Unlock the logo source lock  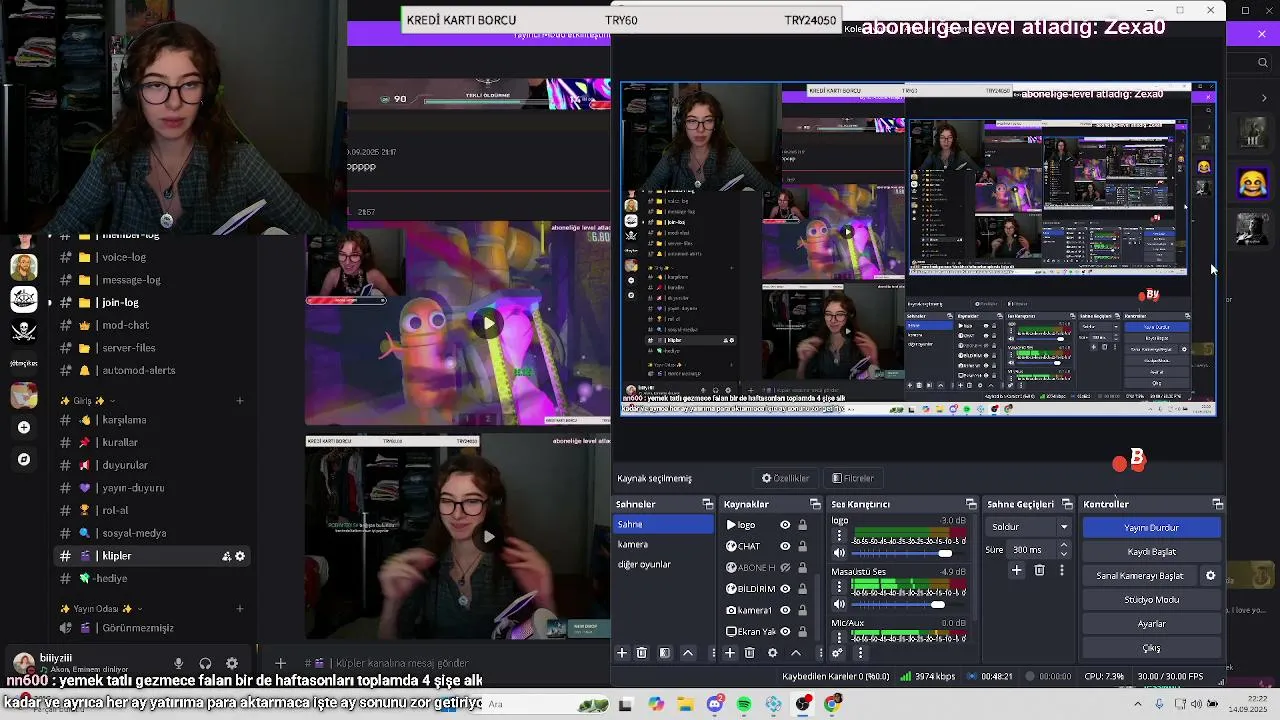click(802, 525)
